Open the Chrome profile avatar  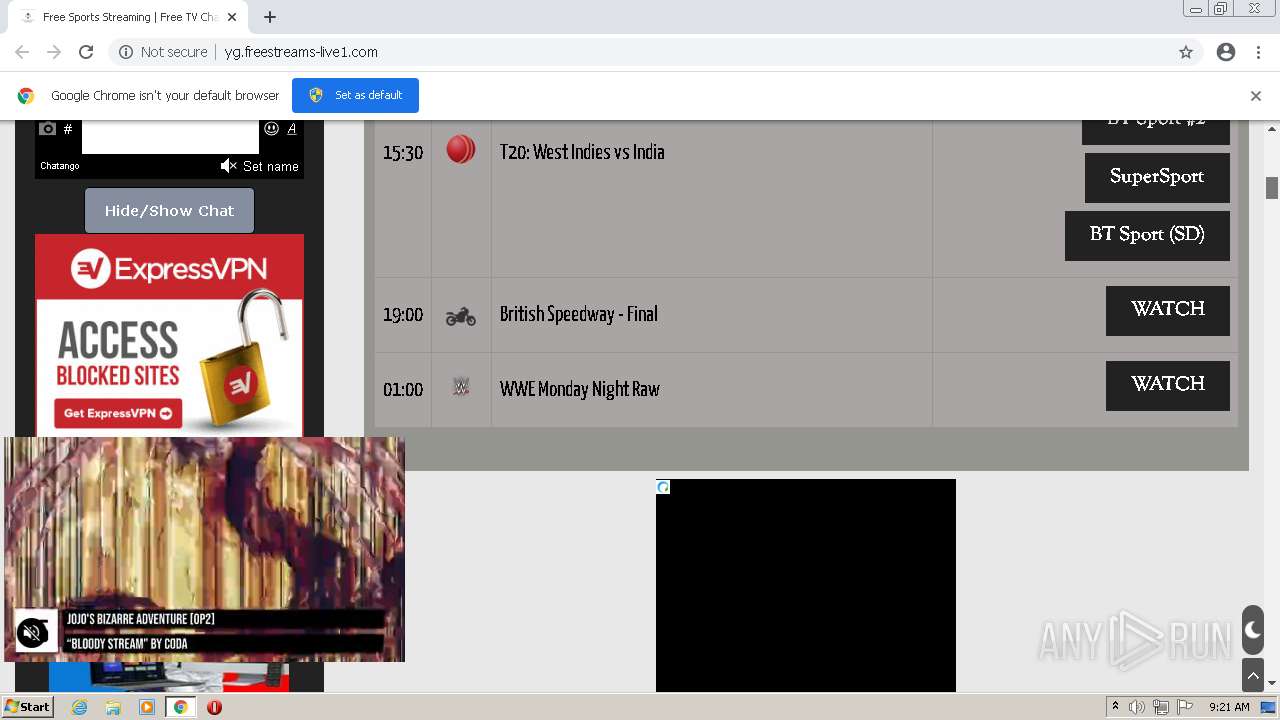pos(1226,52)
